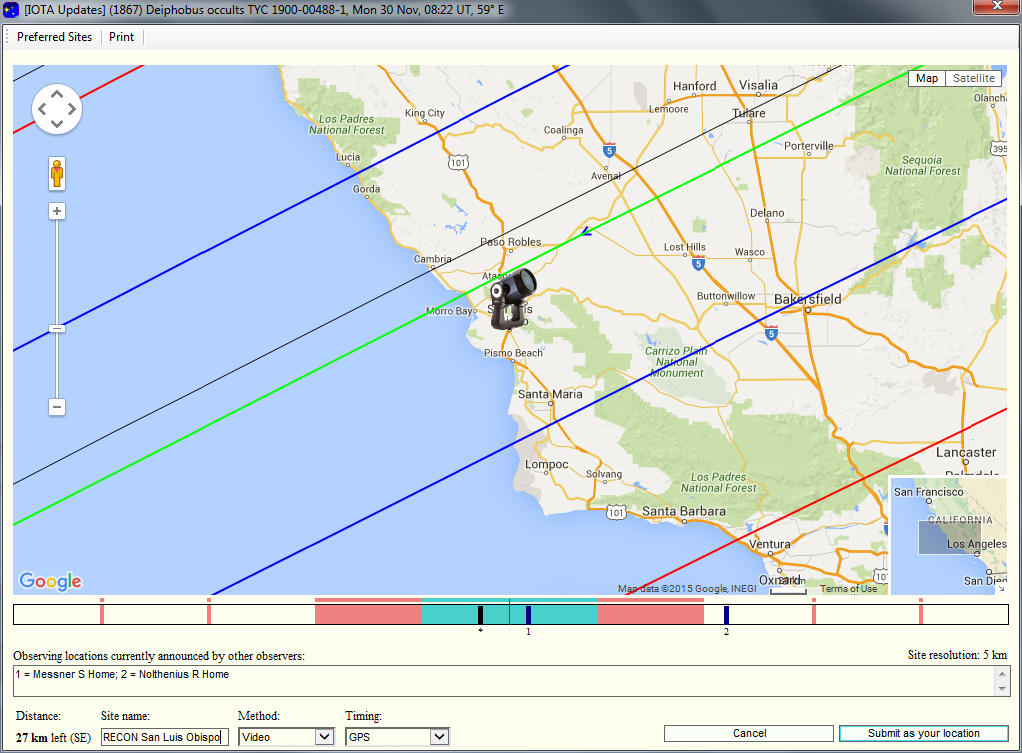Click the overview minimap thumbnail
The width and height of the screenshot is (1022, 753).
coord(949,536)
